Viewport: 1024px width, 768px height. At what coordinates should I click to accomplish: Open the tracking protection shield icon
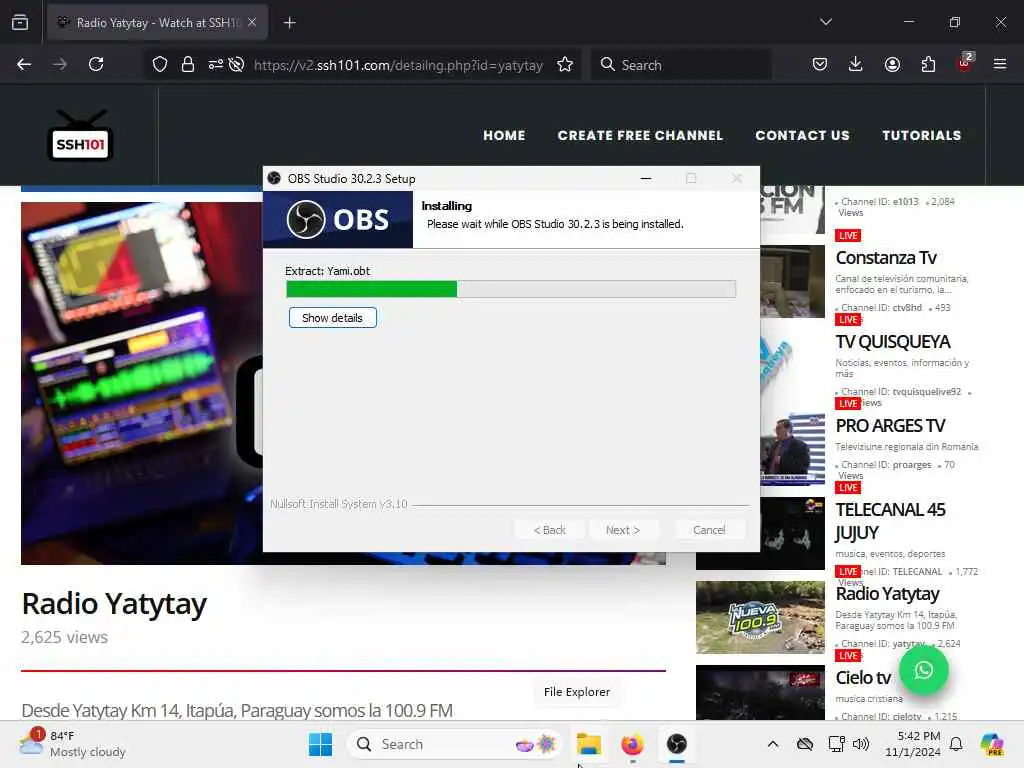tap(160, 64)
